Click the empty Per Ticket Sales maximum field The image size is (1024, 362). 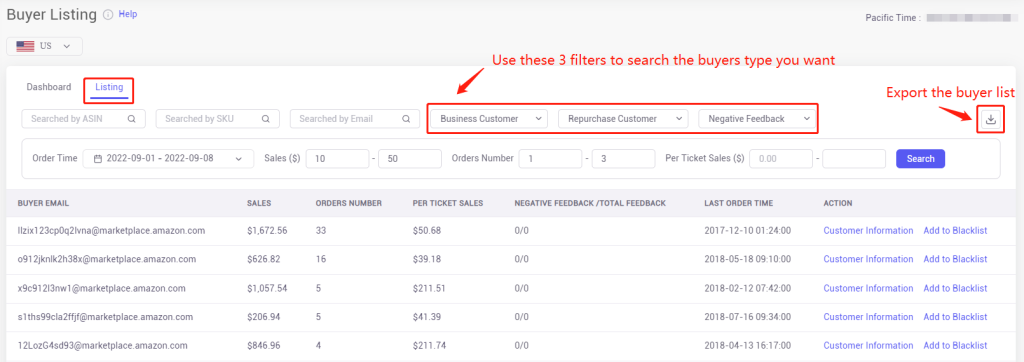click(854, 159)
